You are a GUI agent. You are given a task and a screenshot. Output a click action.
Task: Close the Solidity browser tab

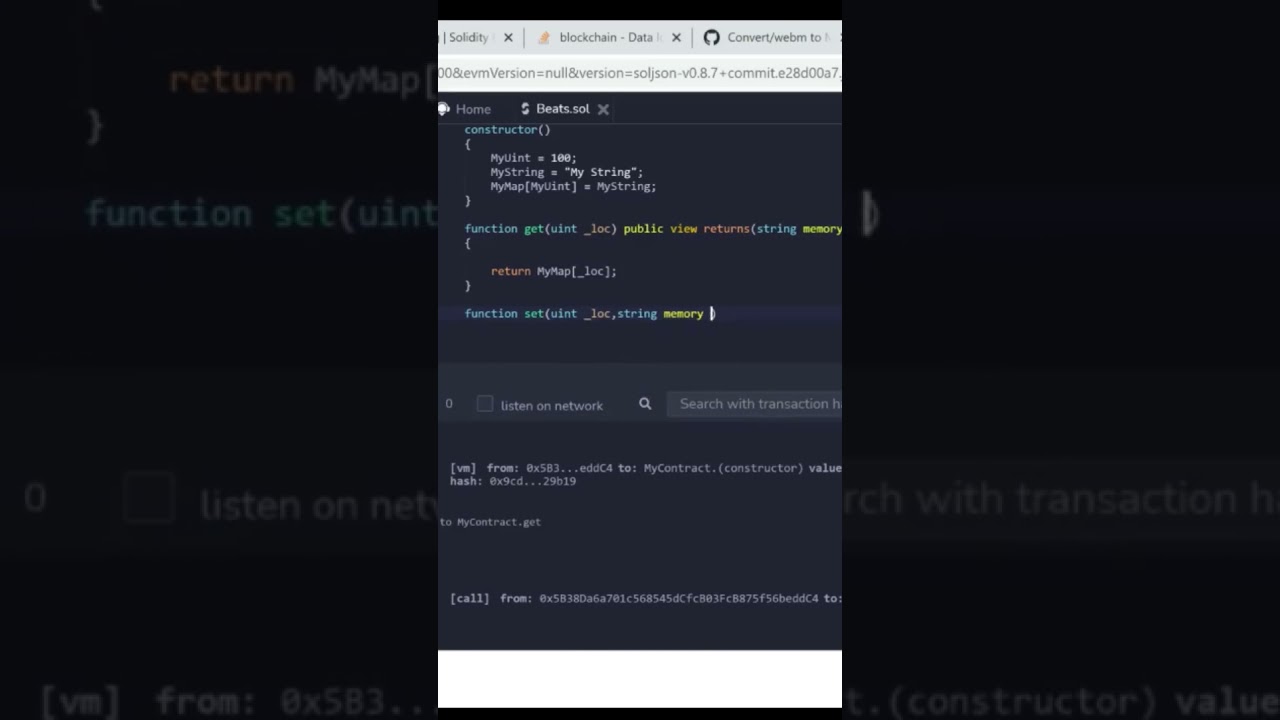tap(508, 38)
